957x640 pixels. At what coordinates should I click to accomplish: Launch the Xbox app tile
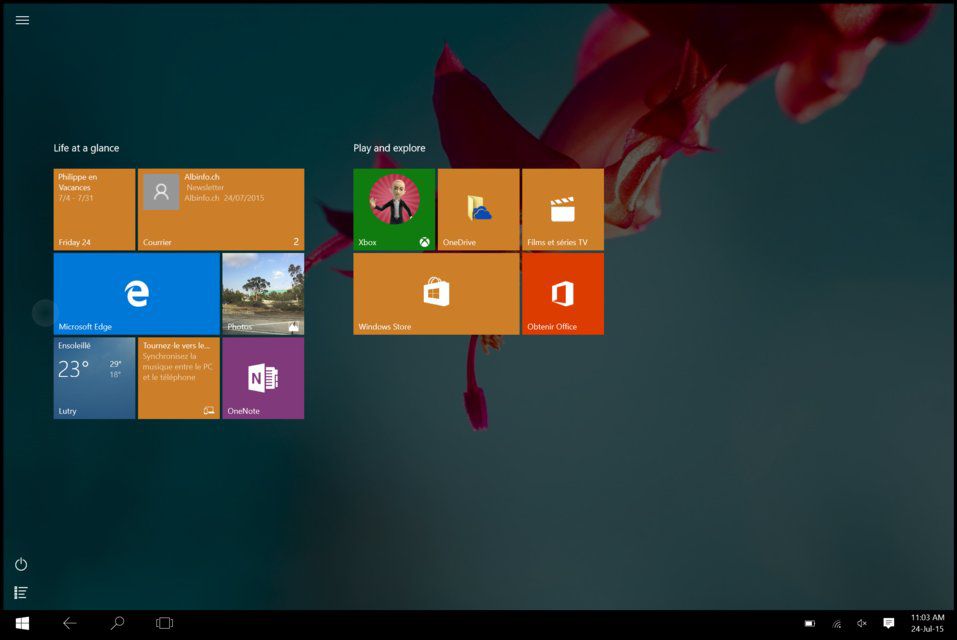coord(393,208)
